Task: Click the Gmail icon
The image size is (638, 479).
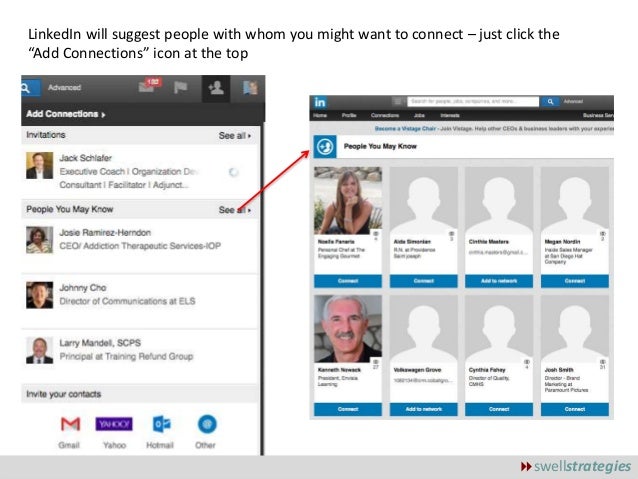Action: [x=70, y=424]
